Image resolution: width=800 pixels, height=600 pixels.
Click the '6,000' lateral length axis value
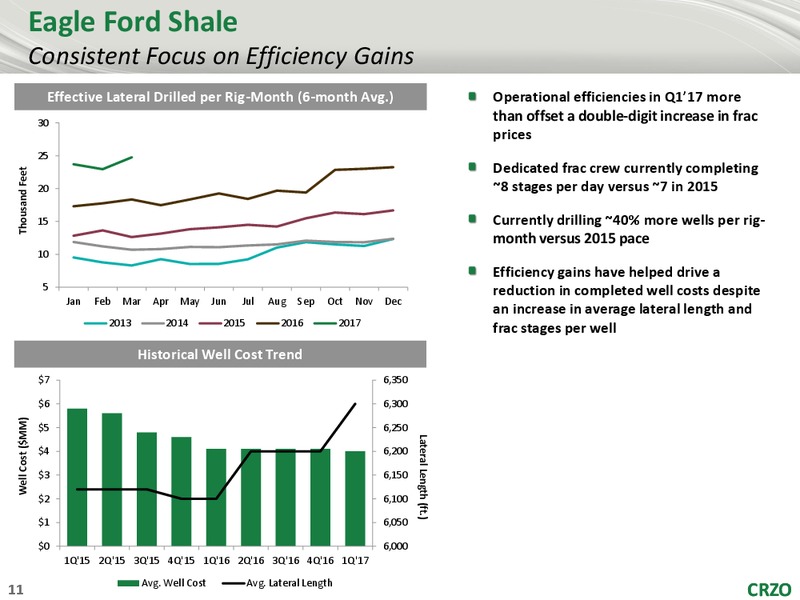tap(395, 546)
